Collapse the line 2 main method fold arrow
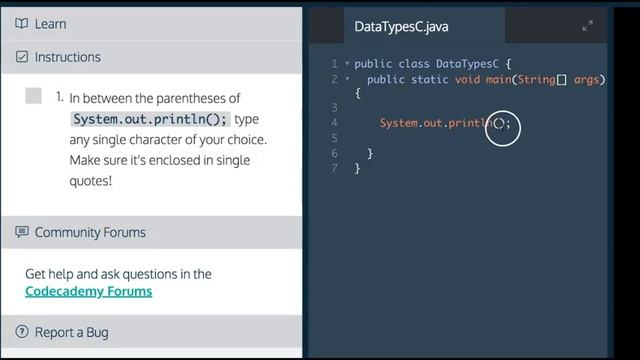 [347, 79]
